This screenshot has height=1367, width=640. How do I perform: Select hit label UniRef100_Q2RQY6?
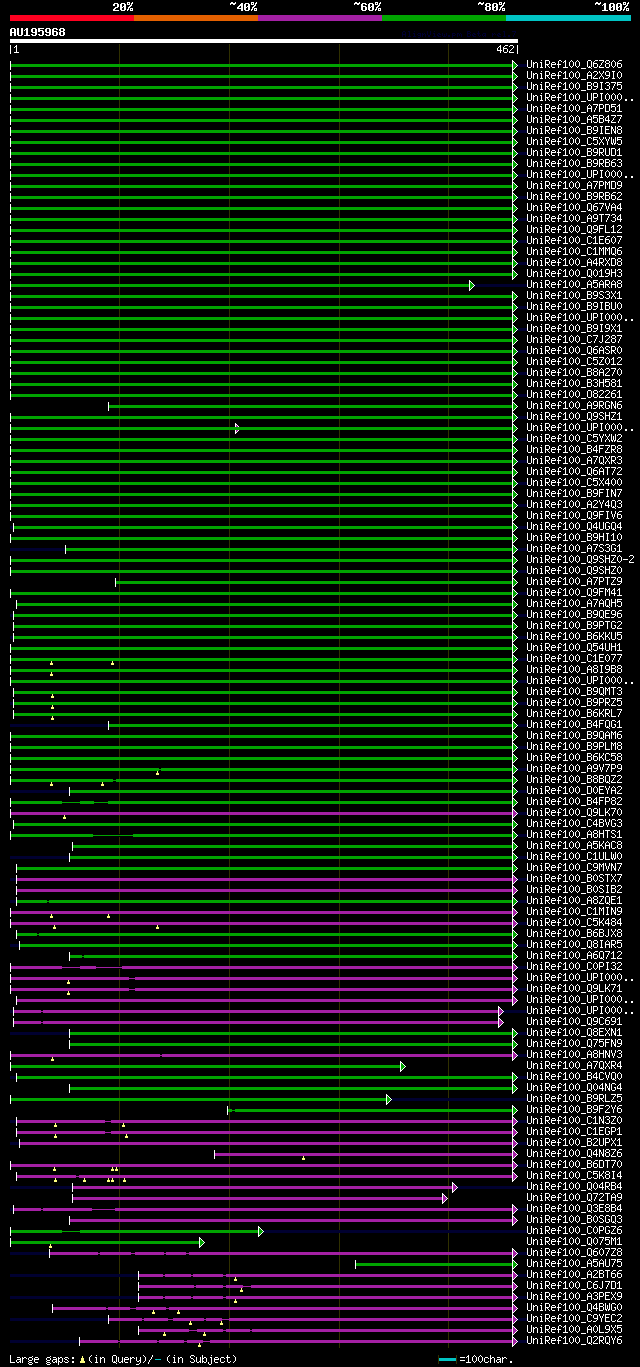574,1340
